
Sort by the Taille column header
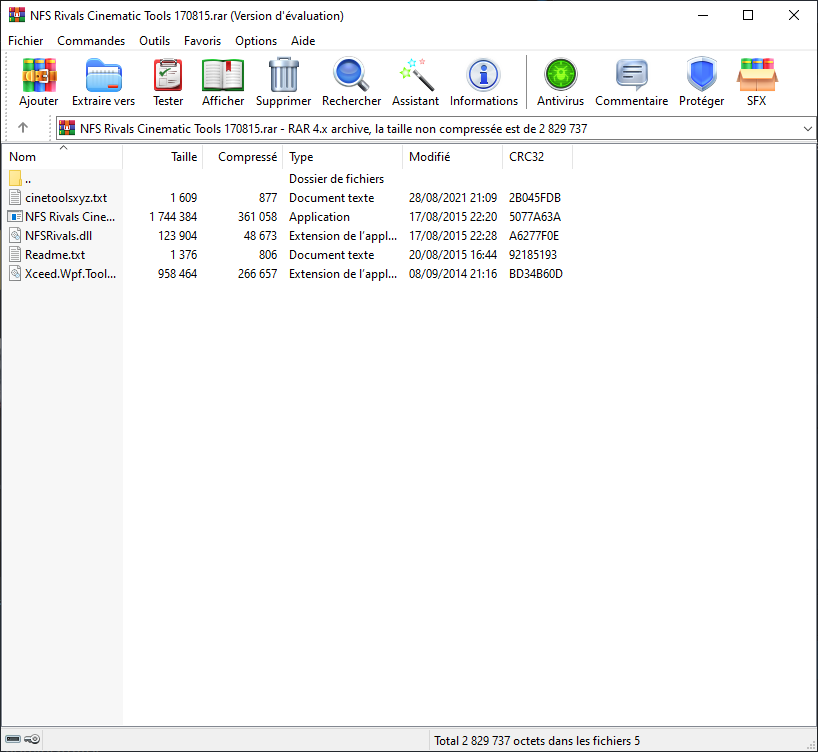click(x=163, y=157)
